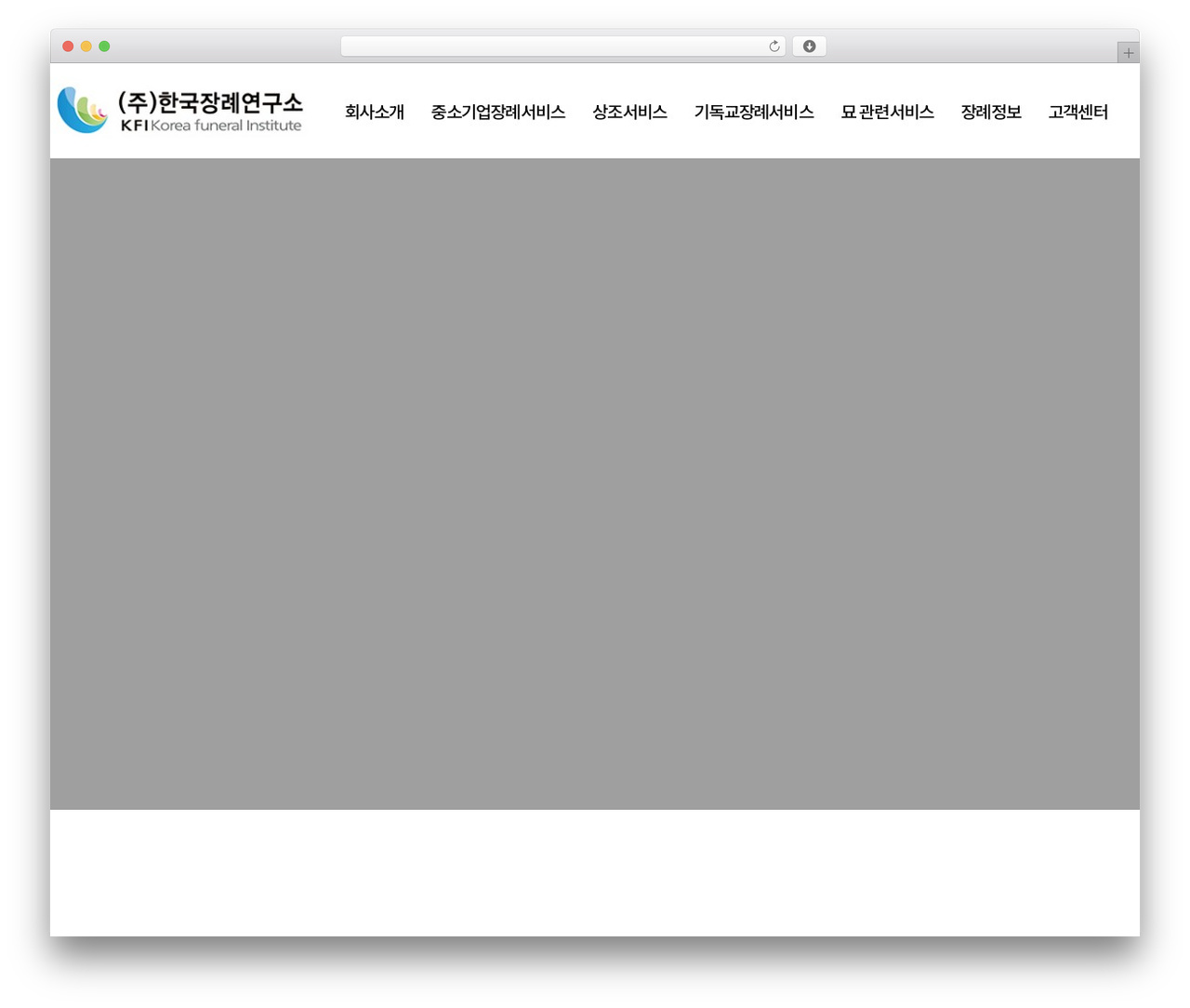The image size is (1190, 1008).
Task: Open 묘 관련서비스 menu
Action: pos(887,112)
